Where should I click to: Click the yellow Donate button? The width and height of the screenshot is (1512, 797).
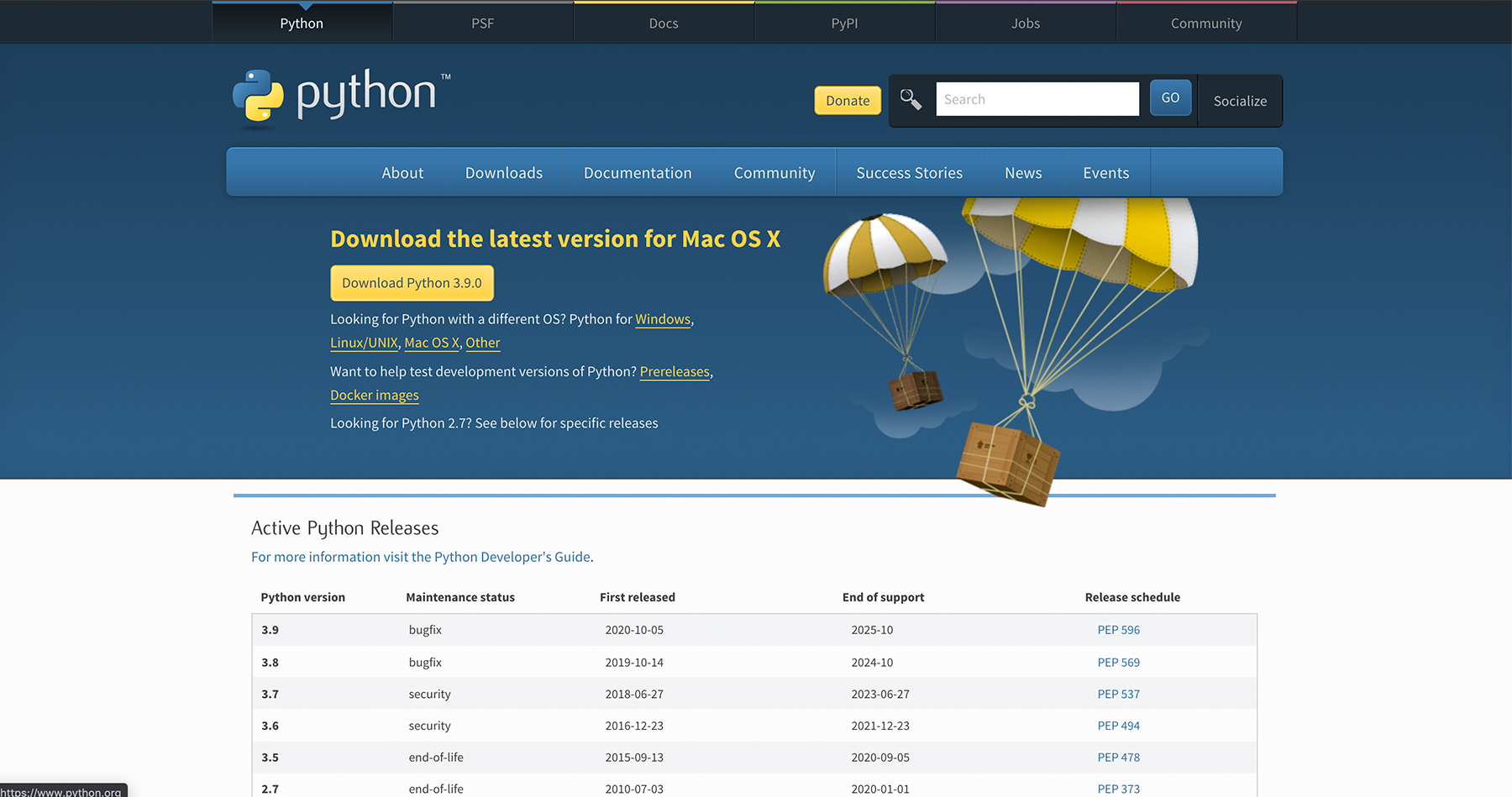[x=847, y=101]
